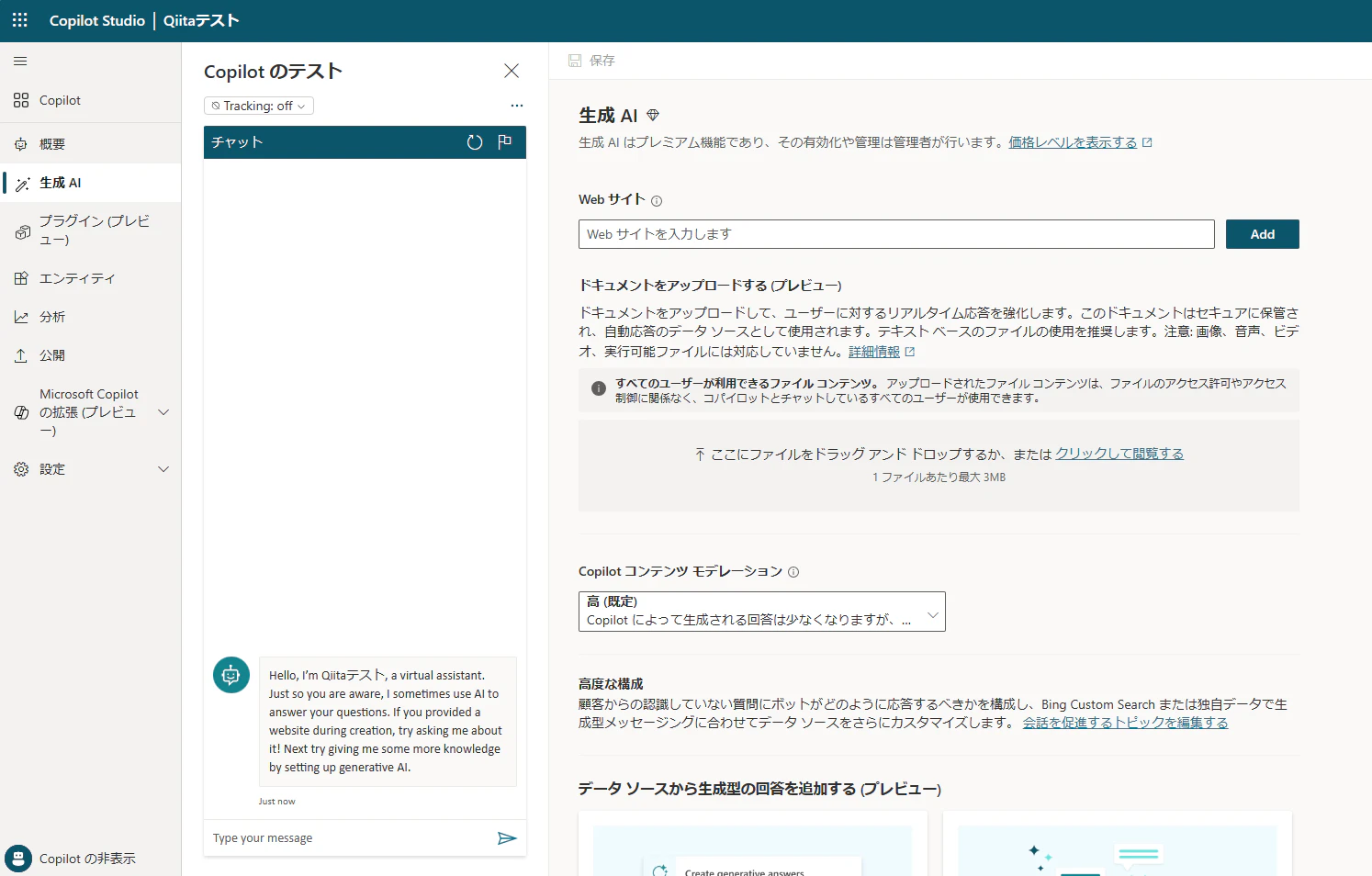The height and width of the screenshot is (876, 1372).
Task: Select 概要 in the sidebar
Action: pyautogui.click(x=91, y=144)
